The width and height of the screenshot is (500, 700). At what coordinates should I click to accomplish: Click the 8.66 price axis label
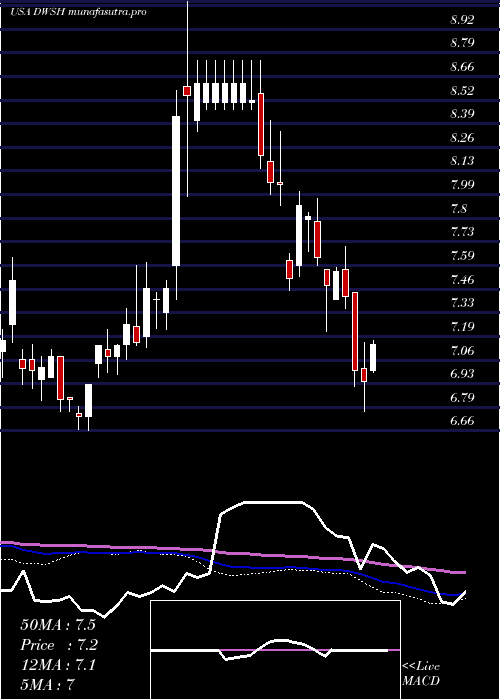point(462,67)
